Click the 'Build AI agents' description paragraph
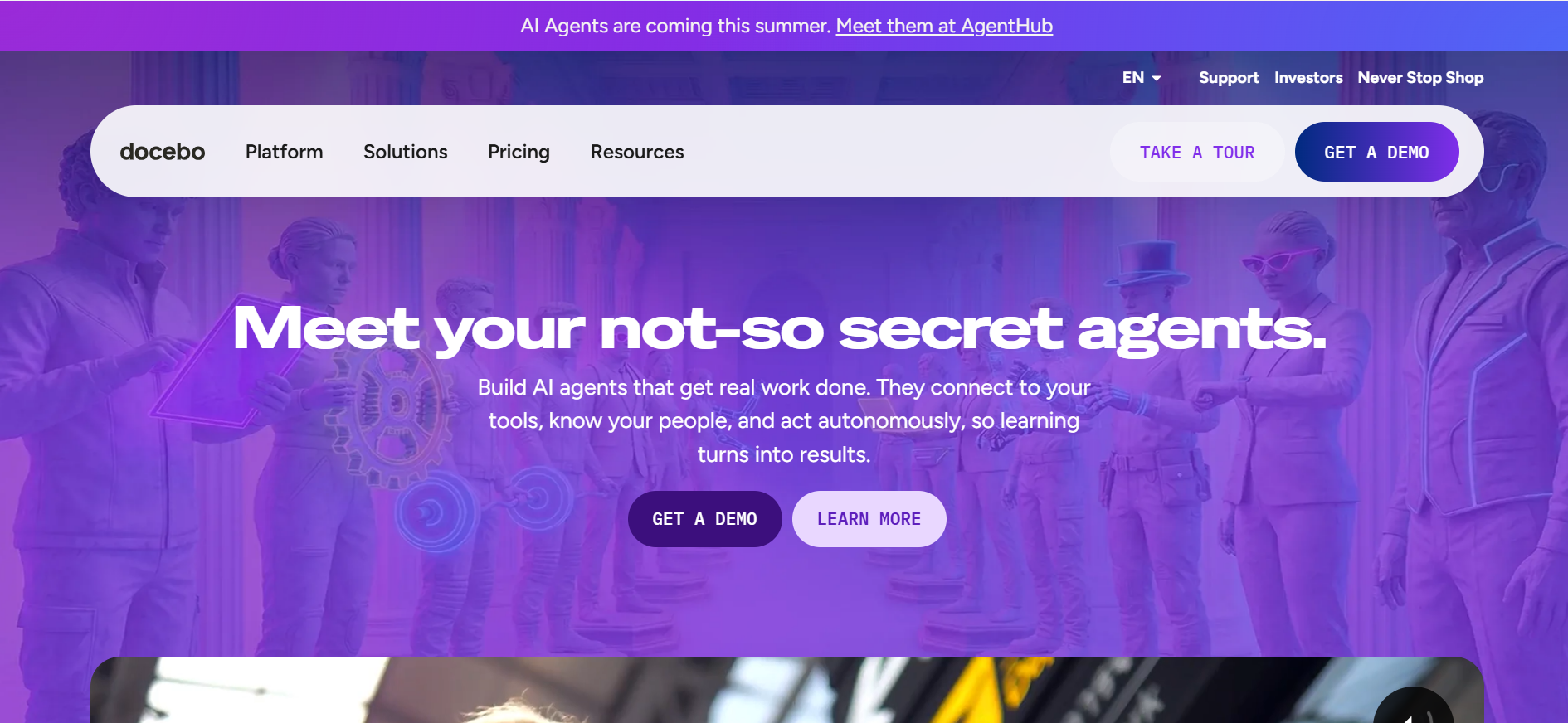The width and height of the screenshot is (1568, 723). pos(784,421)
